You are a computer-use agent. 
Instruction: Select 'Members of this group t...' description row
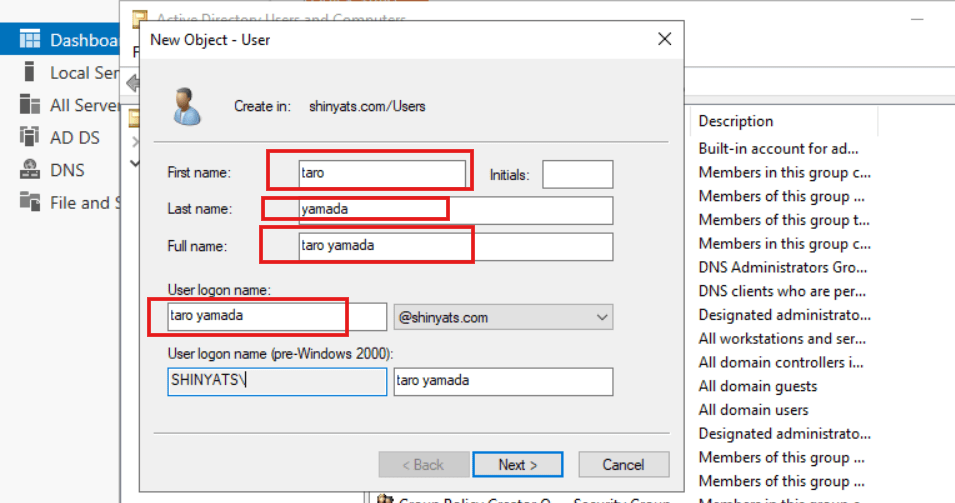tap(784, 220)
